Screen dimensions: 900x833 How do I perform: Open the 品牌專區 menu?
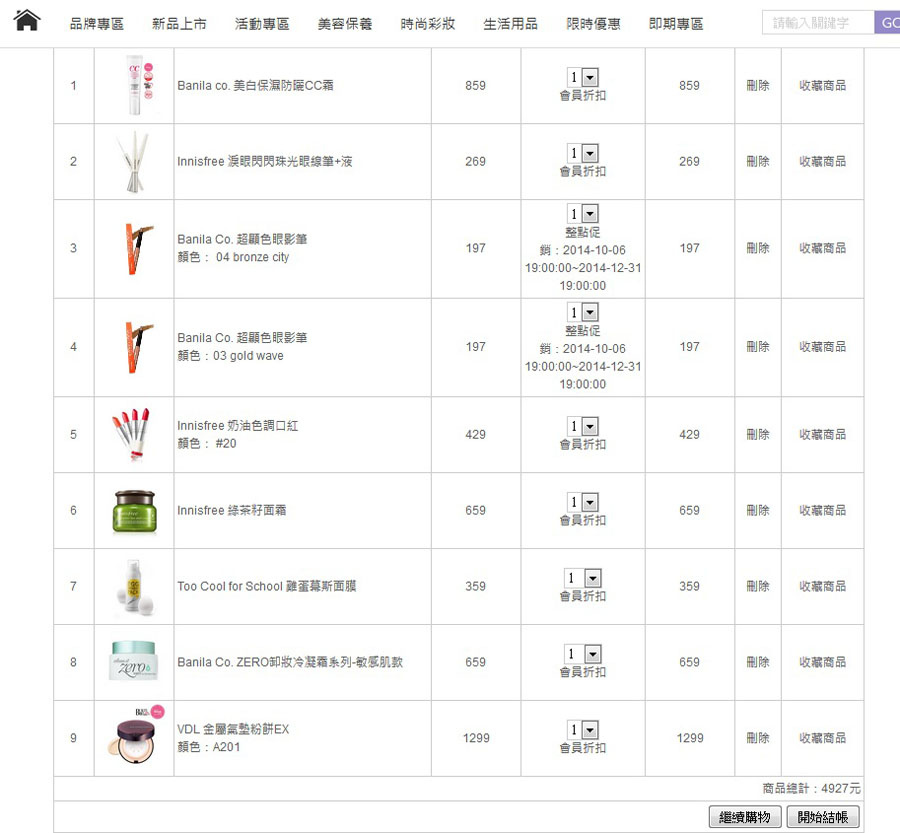tap(96, 24)
